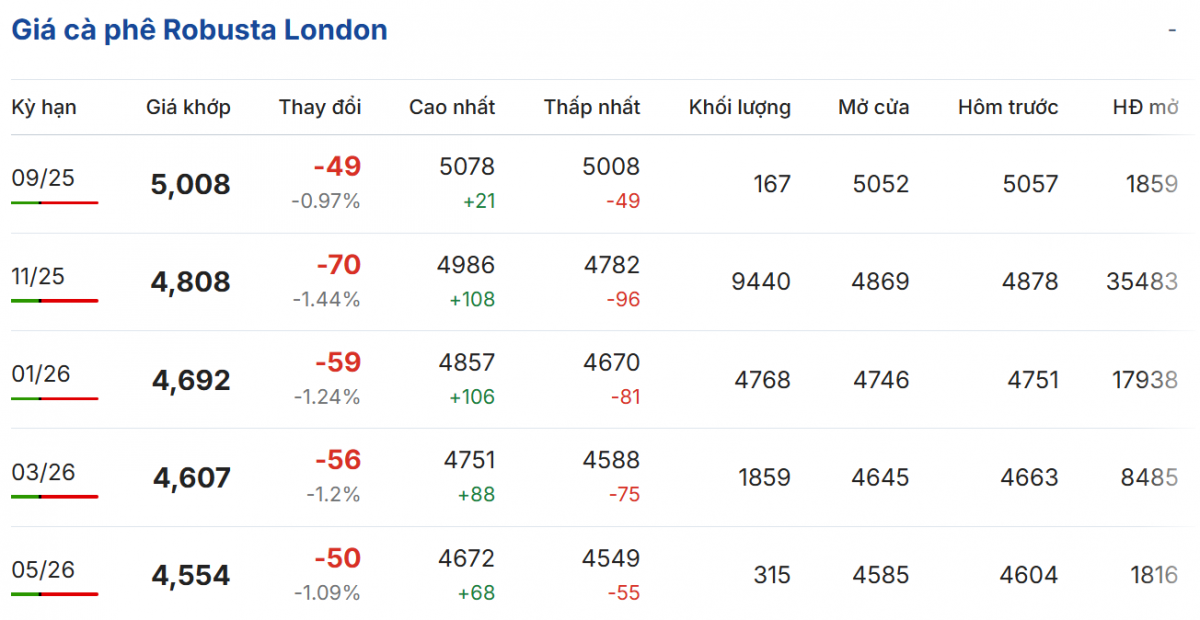The height and width of the screenshot is (620, 1200).
Task: Click the 9440 volume cell
Action: point(762,282)
